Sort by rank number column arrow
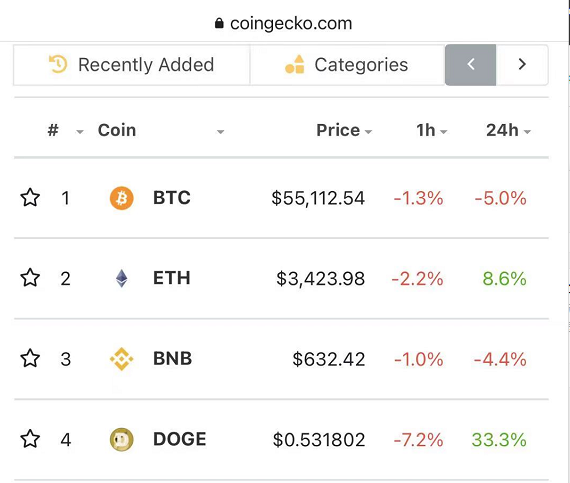This screenshot has height=483, width=570. click(80, 132)
